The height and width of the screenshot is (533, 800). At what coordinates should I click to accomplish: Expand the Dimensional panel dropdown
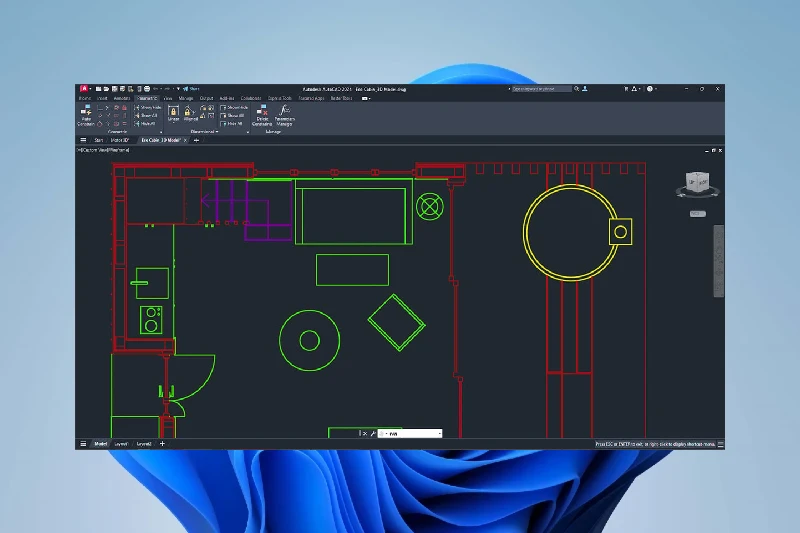tap(217, 132)
